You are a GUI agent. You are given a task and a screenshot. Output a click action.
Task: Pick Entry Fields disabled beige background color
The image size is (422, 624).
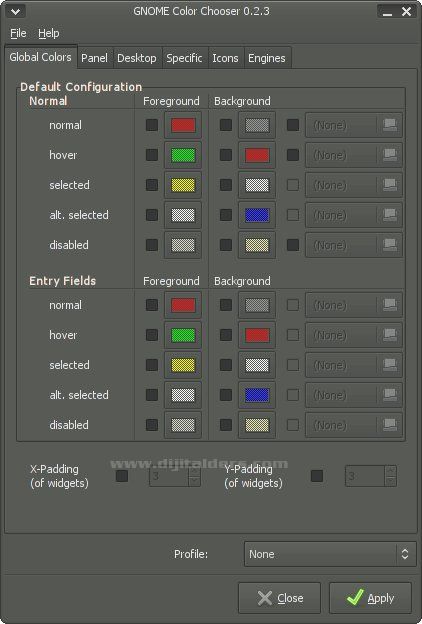(x=257, y=425)
